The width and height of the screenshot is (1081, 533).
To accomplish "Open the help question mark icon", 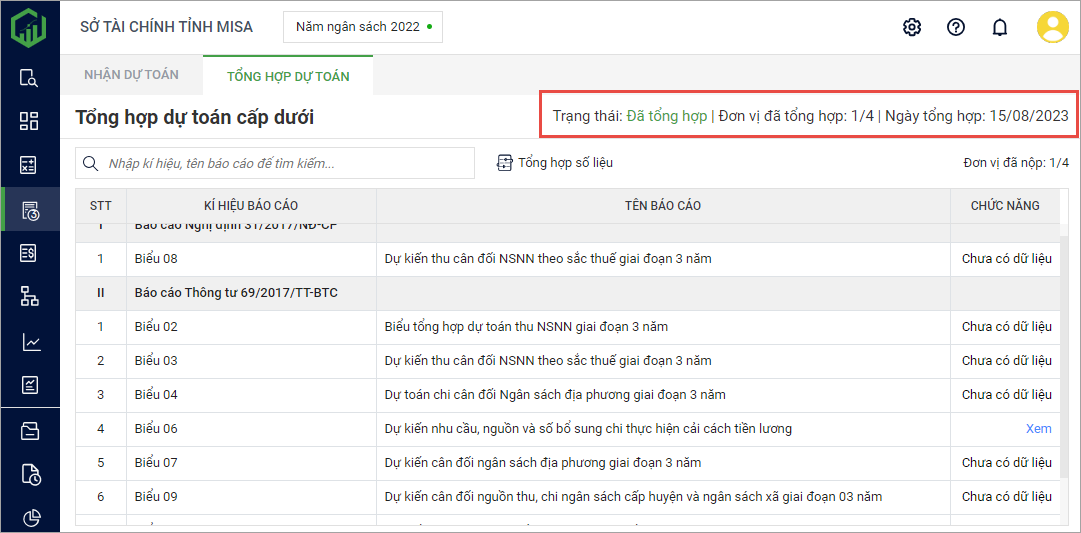I will [x=955, y=27].
